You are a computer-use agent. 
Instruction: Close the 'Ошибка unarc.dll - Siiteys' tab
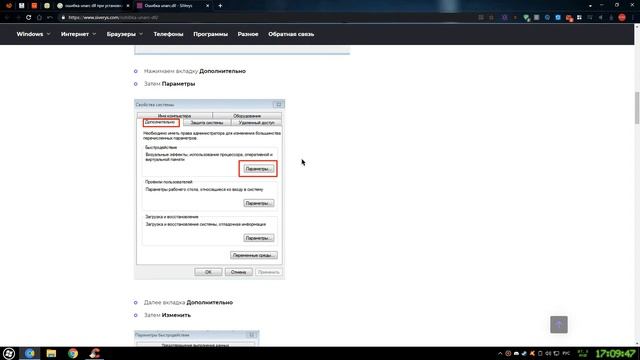207,6
